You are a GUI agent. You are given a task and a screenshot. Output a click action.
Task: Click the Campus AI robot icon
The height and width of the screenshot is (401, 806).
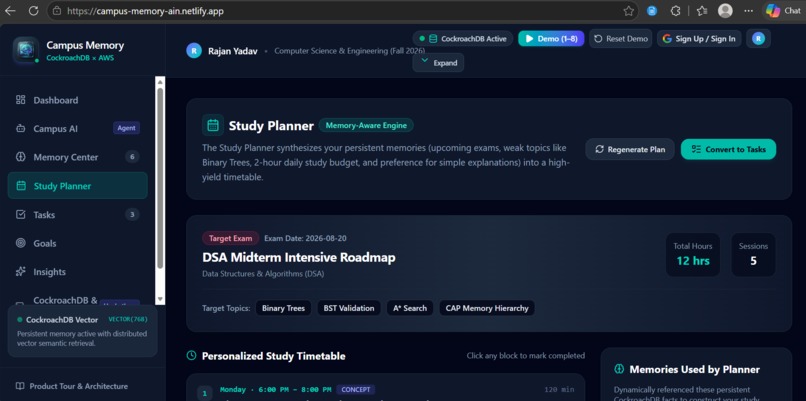21,129
